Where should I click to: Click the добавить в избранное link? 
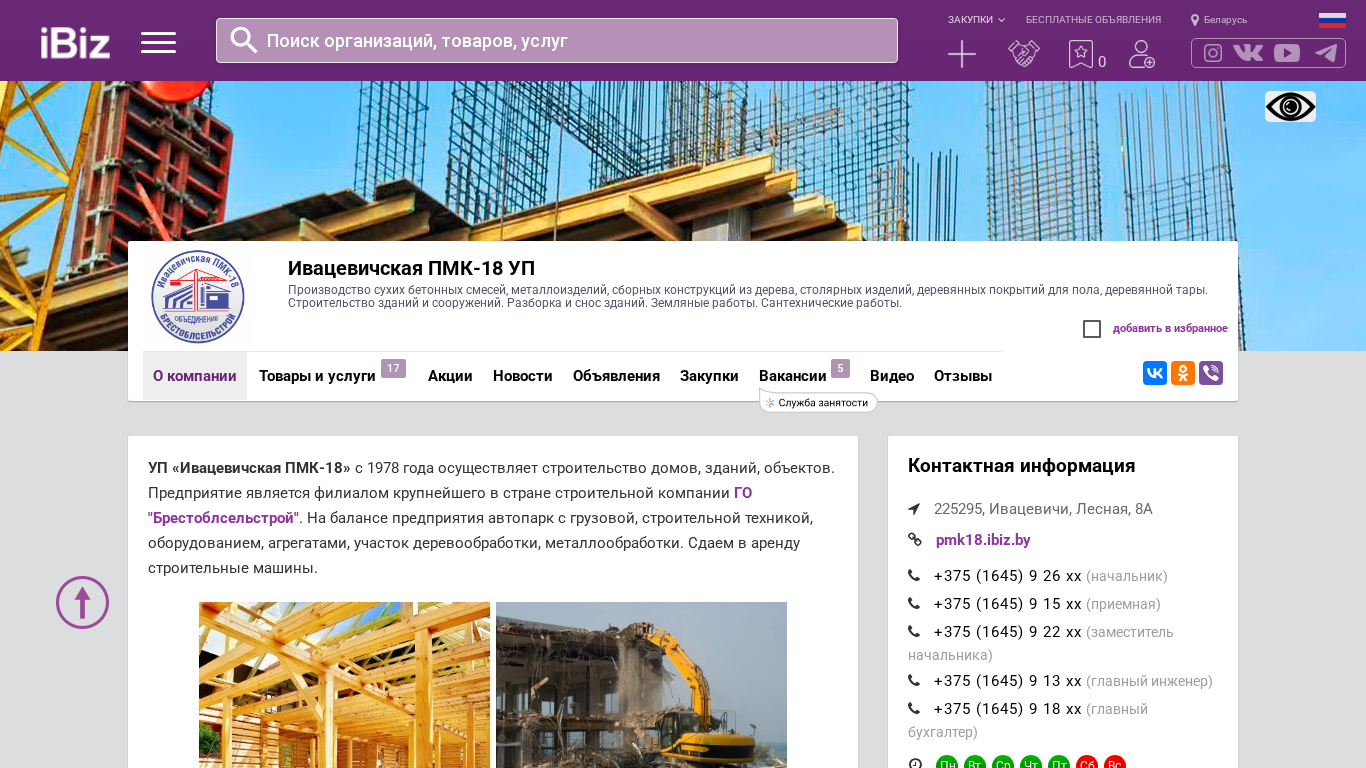tap(1170, 329)
